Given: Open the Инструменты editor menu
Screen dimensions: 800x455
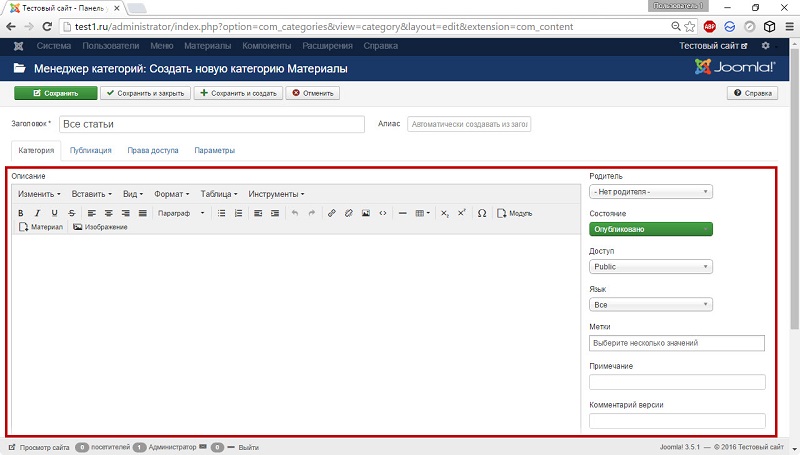Looking at the screenshot, I should [x=276, y=194].
